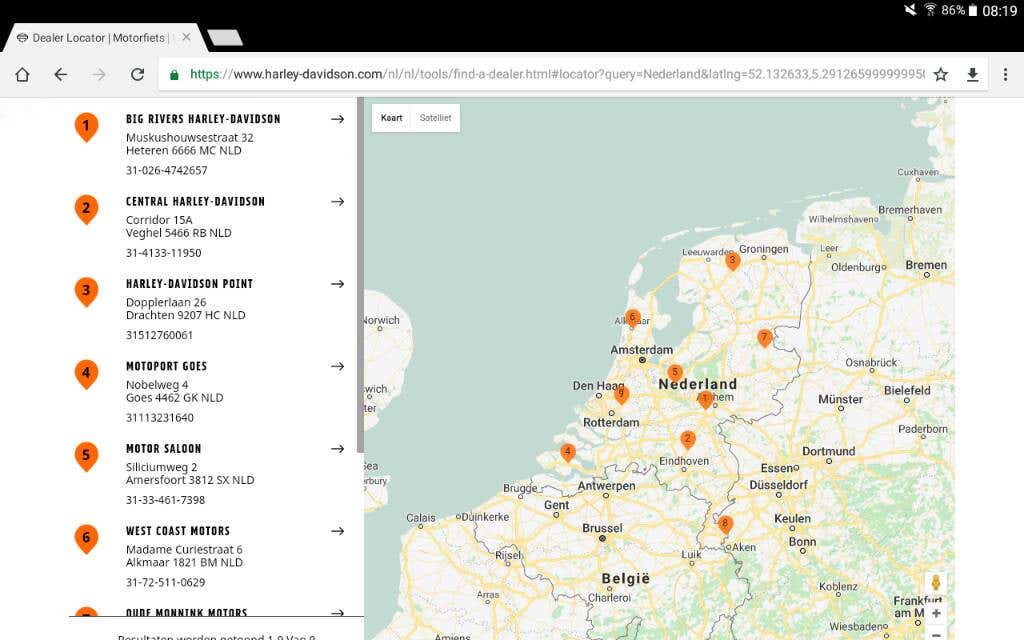
Task: Tap the Wi-Fi status icon
Action: coord(930,9)
